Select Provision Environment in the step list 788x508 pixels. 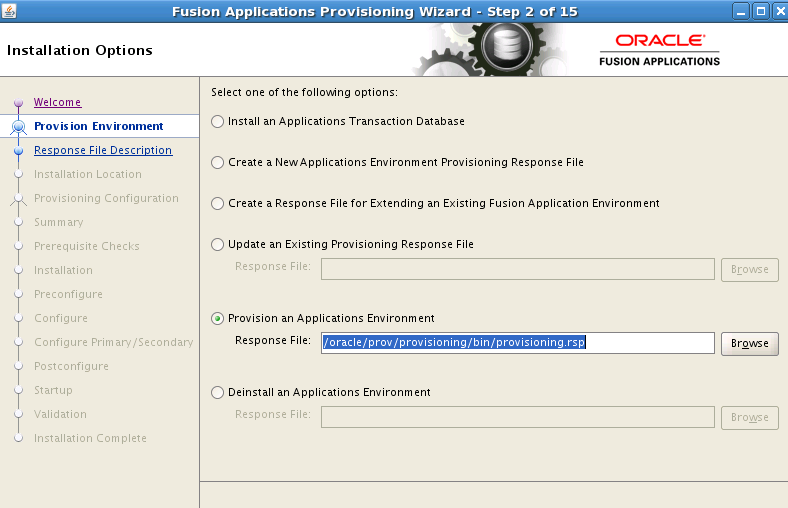98,126
